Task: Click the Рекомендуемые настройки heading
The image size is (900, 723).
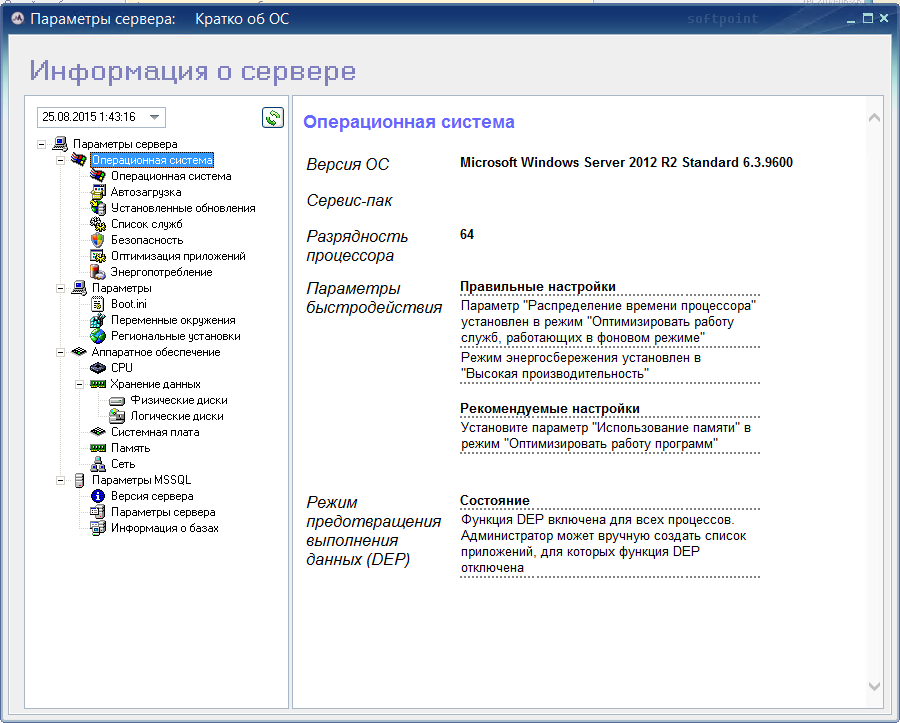Action: click(550, 409)
